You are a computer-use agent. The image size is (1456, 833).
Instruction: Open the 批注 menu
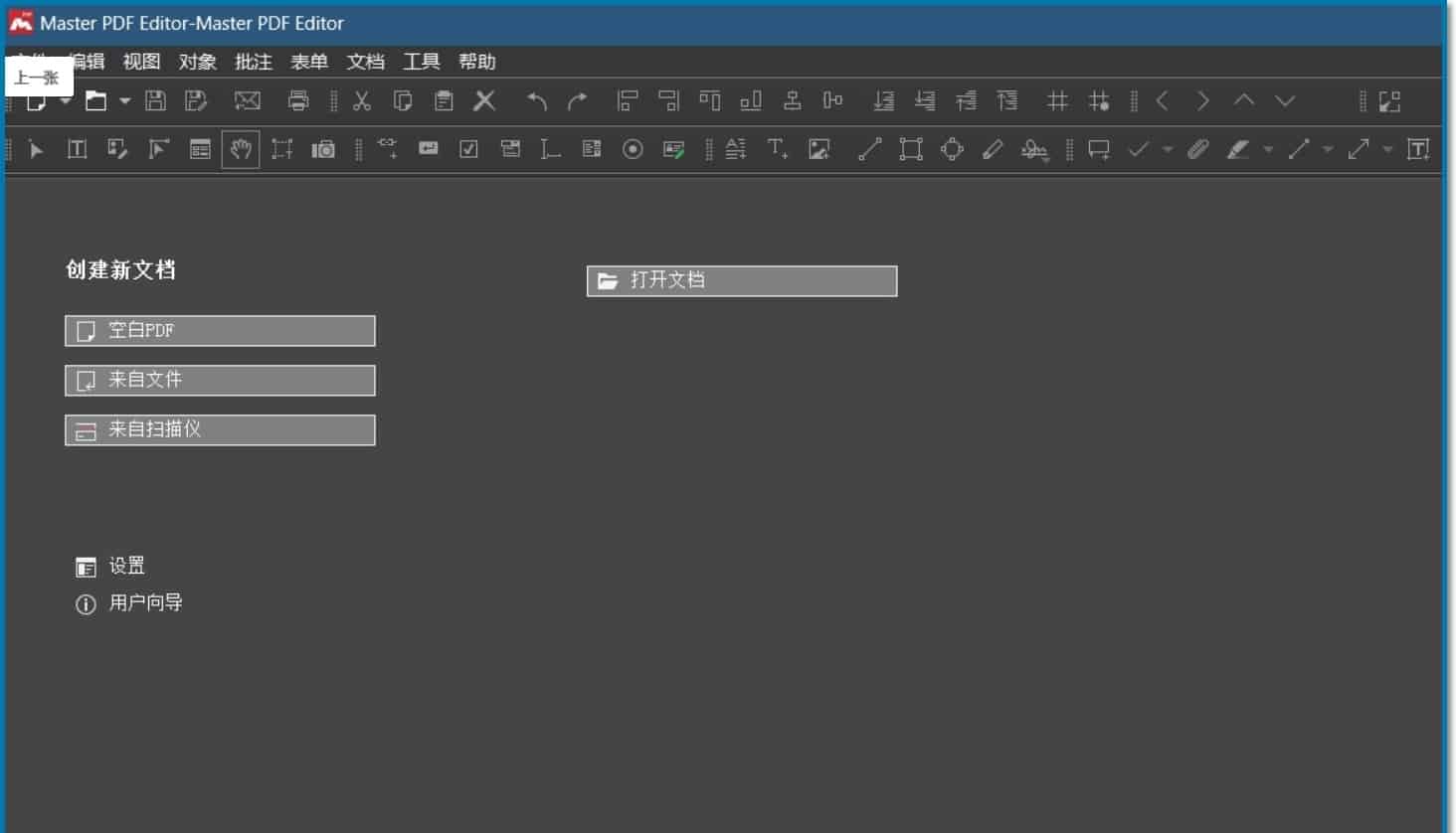pos(254,62)
